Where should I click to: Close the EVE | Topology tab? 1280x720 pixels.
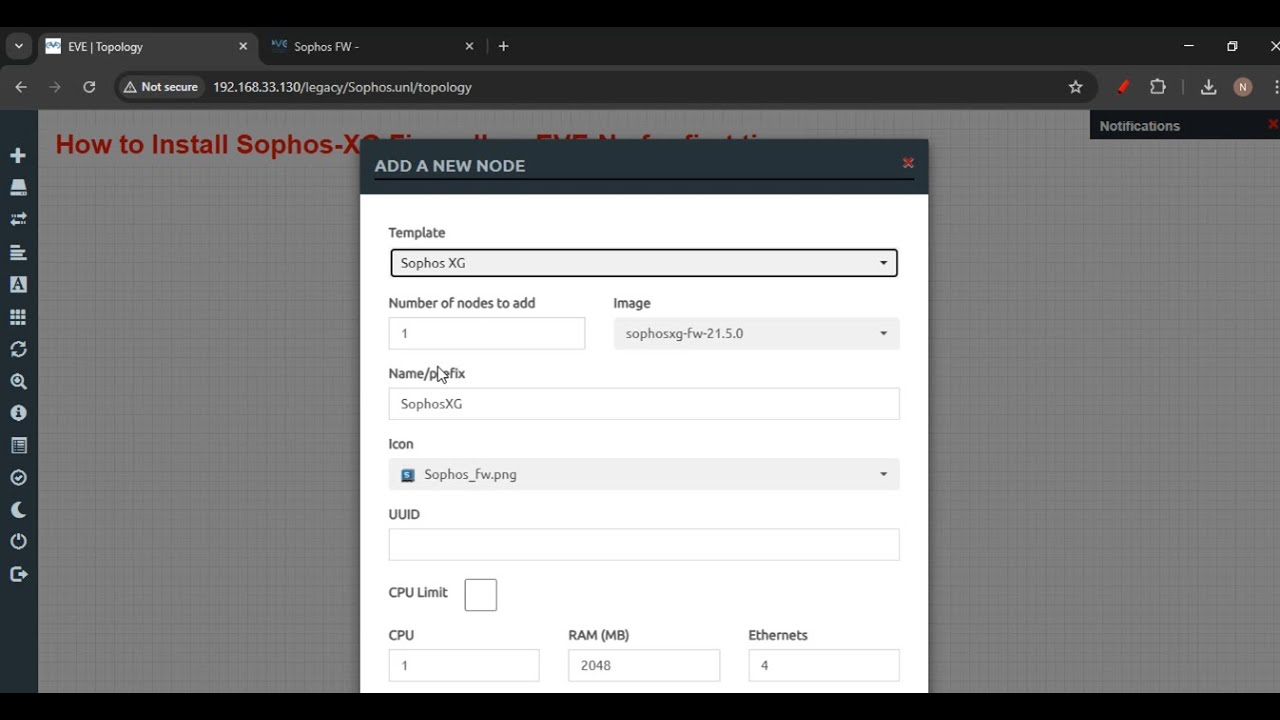243,46
